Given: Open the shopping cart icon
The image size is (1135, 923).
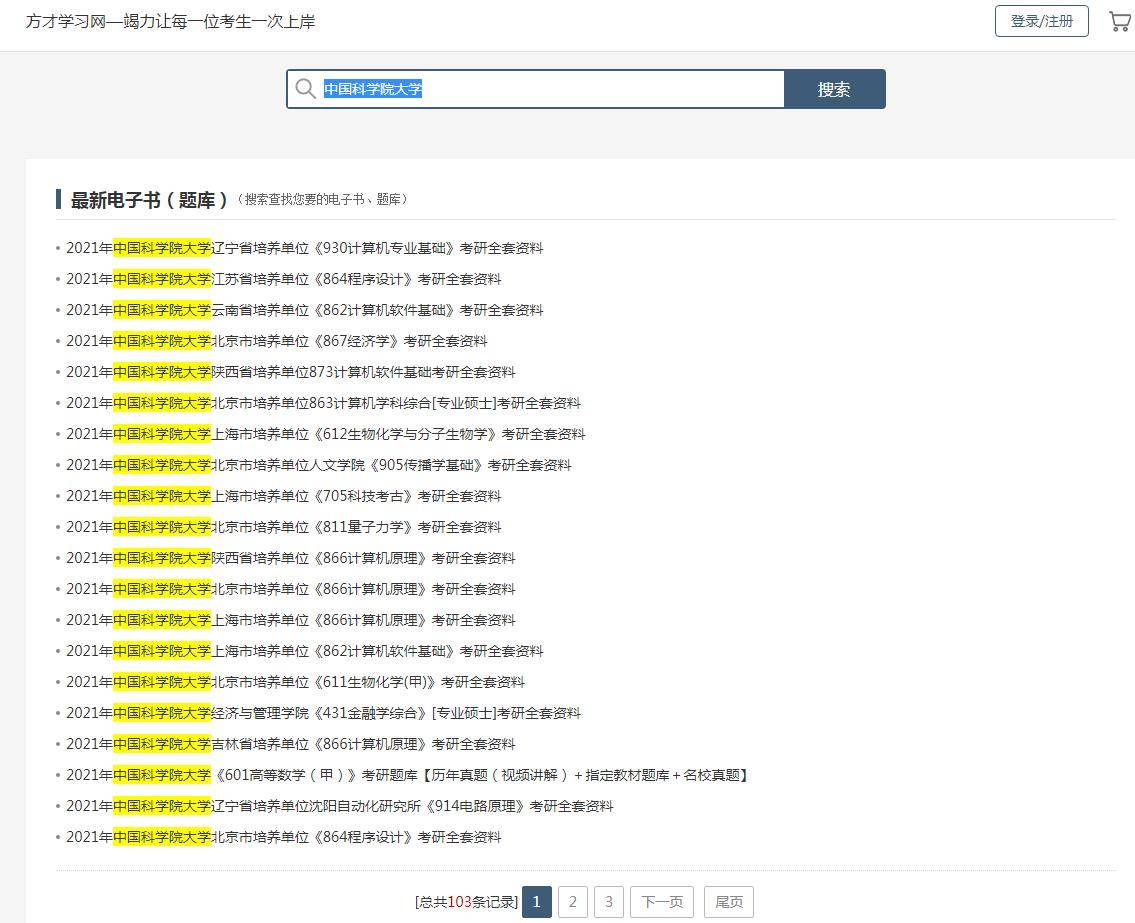Looking at the screenshot, I should point(1120,21).
